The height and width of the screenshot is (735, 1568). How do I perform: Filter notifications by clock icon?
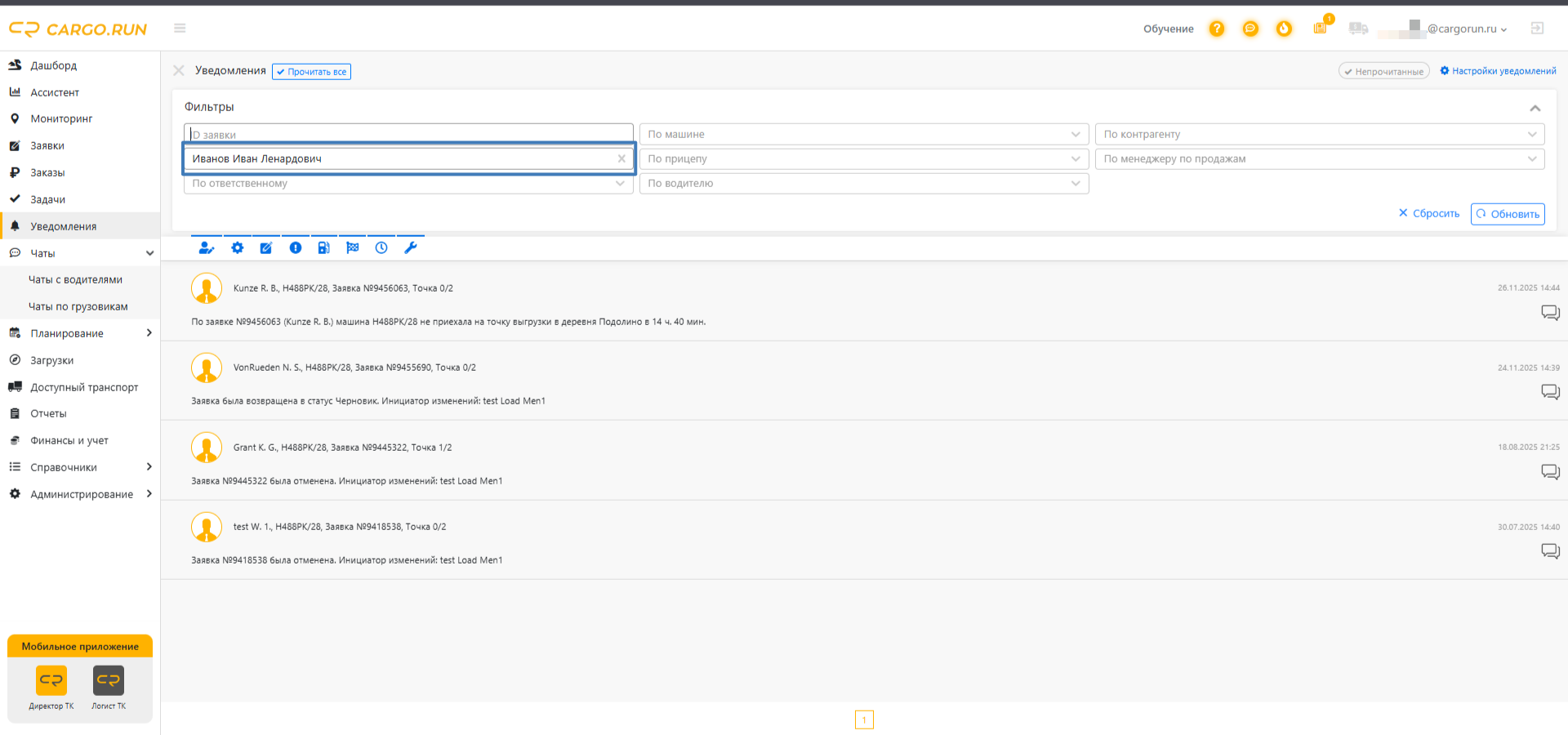[381, 248]
